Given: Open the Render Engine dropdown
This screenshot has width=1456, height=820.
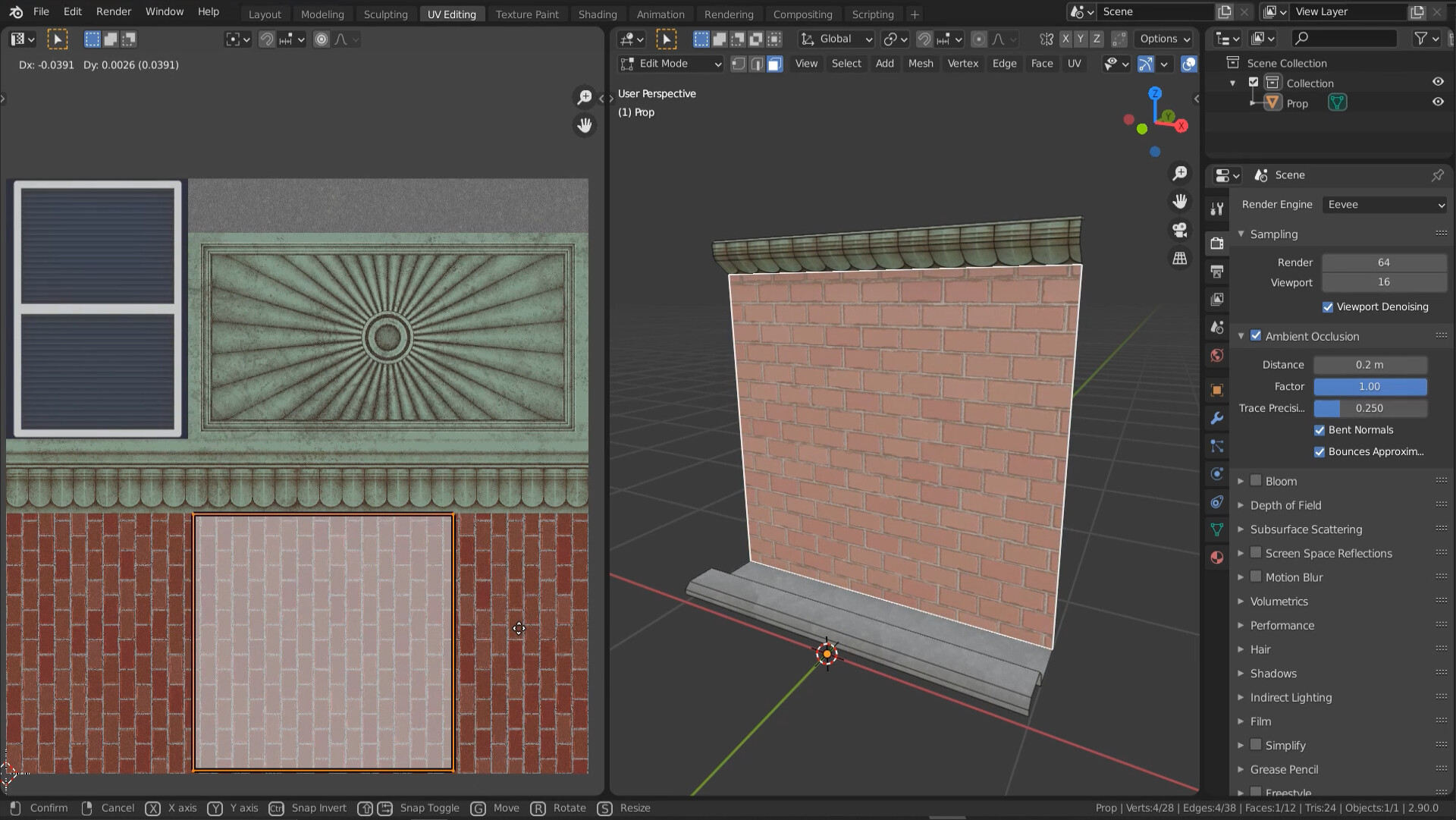Looking at the screenshot, I should tap(1384, 205).
